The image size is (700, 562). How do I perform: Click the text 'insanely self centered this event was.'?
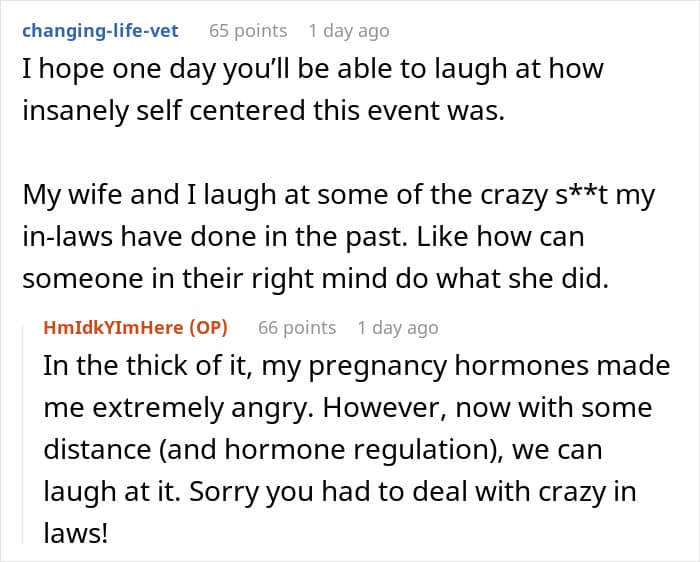(263, 110)
